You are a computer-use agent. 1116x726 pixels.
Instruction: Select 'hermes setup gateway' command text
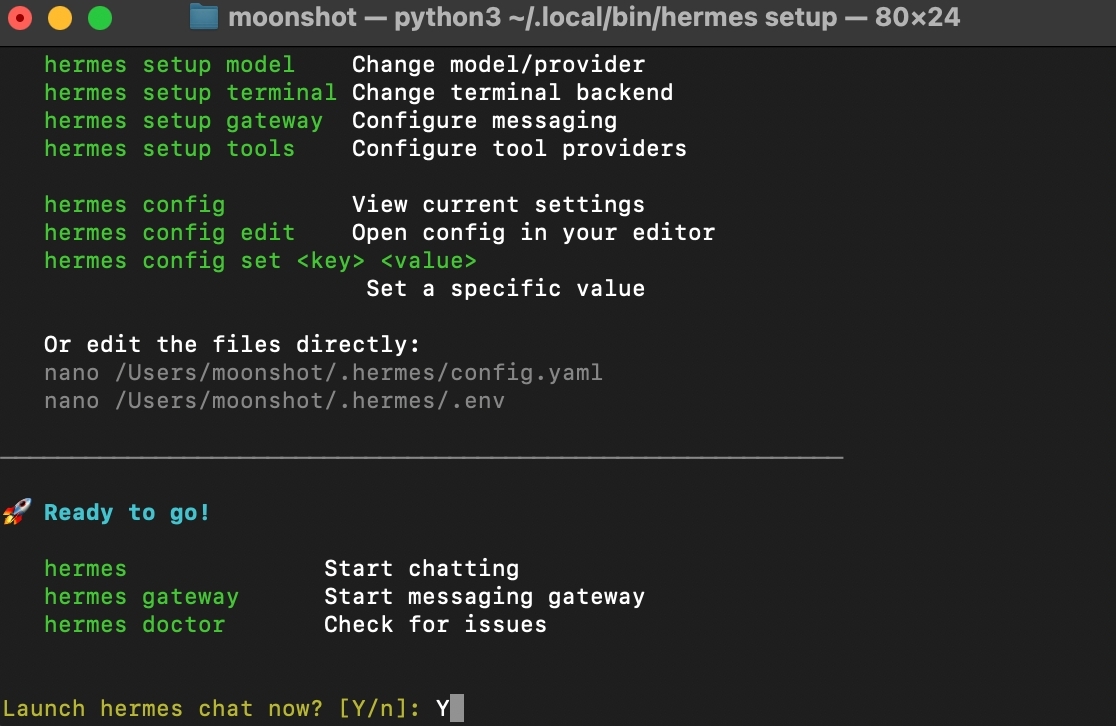point(183,121)
